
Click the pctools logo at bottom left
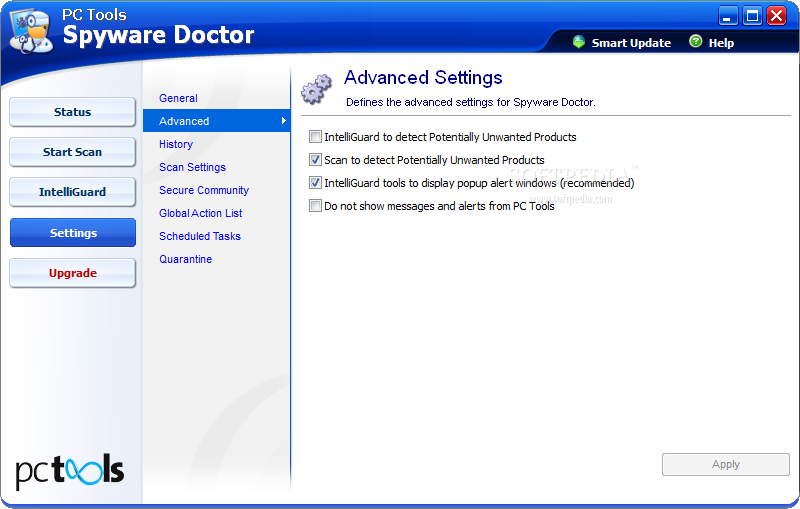click(x=70, y=471)
